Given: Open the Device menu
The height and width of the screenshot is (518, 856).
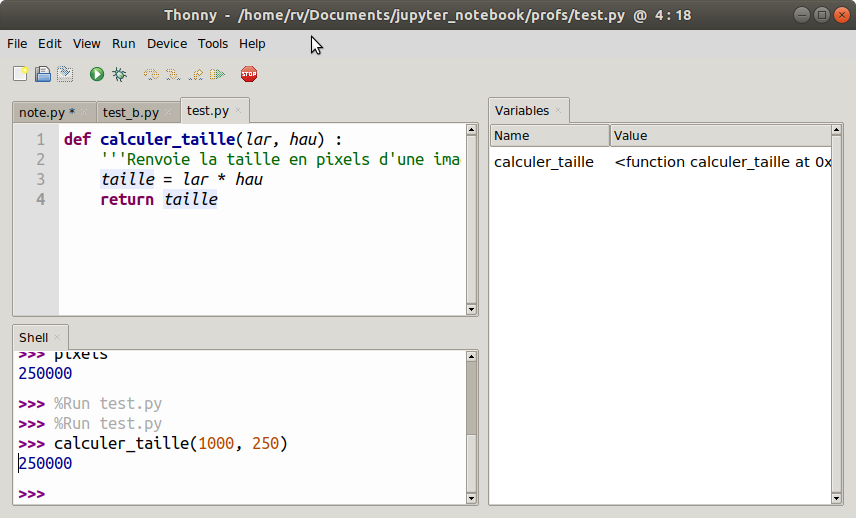Looking at the screenshot, I should [167, 44].
